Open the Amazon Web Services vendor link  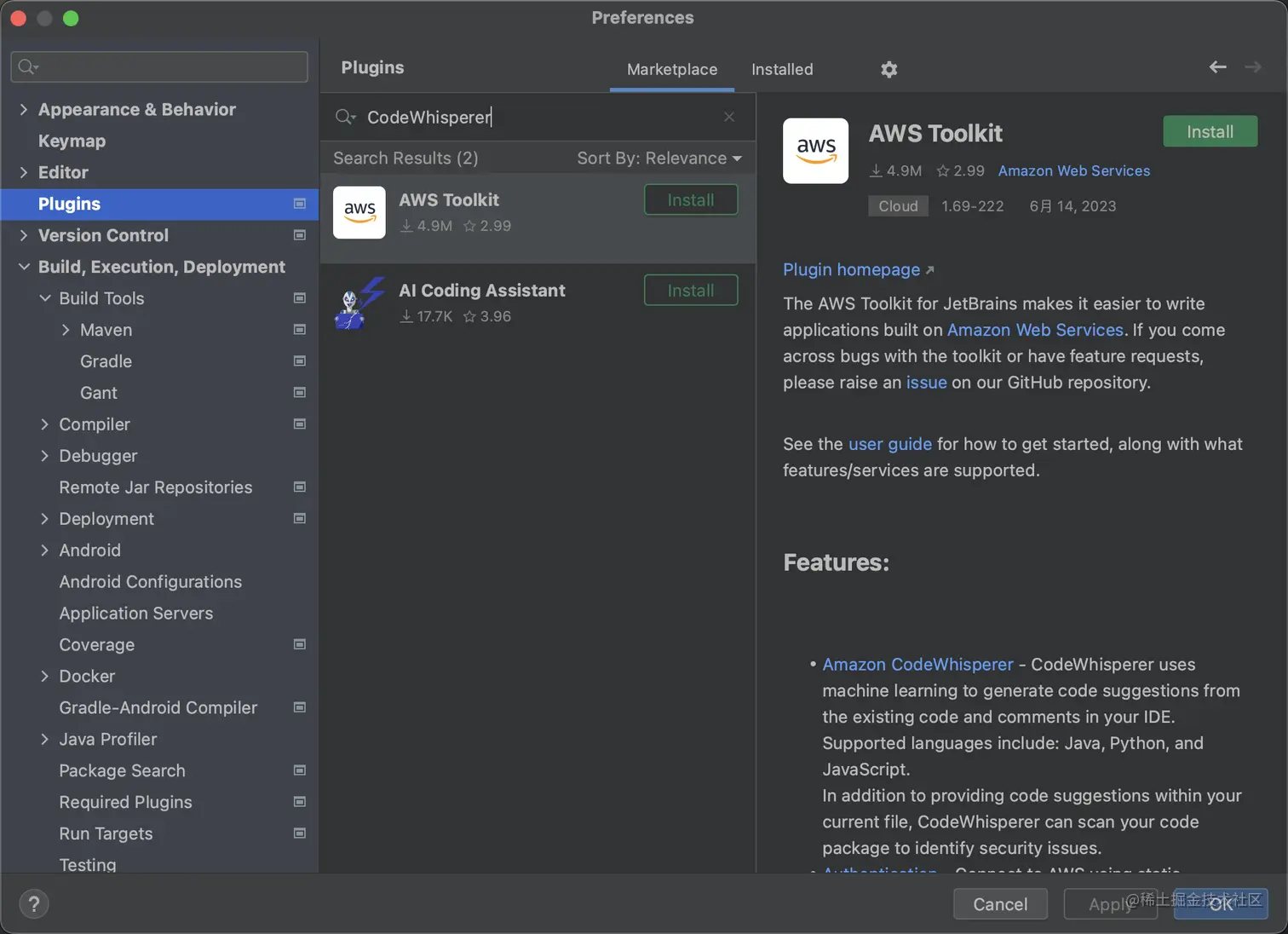pyautogui.click(x=1074, y=171)
